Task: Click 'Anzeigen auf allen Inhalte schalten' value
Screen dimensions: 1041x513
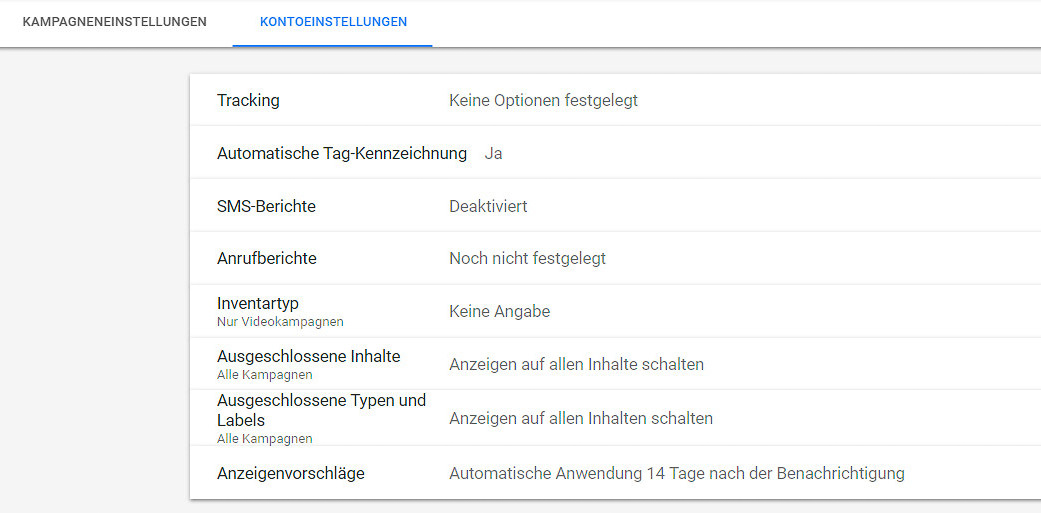Action: point(576,364)
